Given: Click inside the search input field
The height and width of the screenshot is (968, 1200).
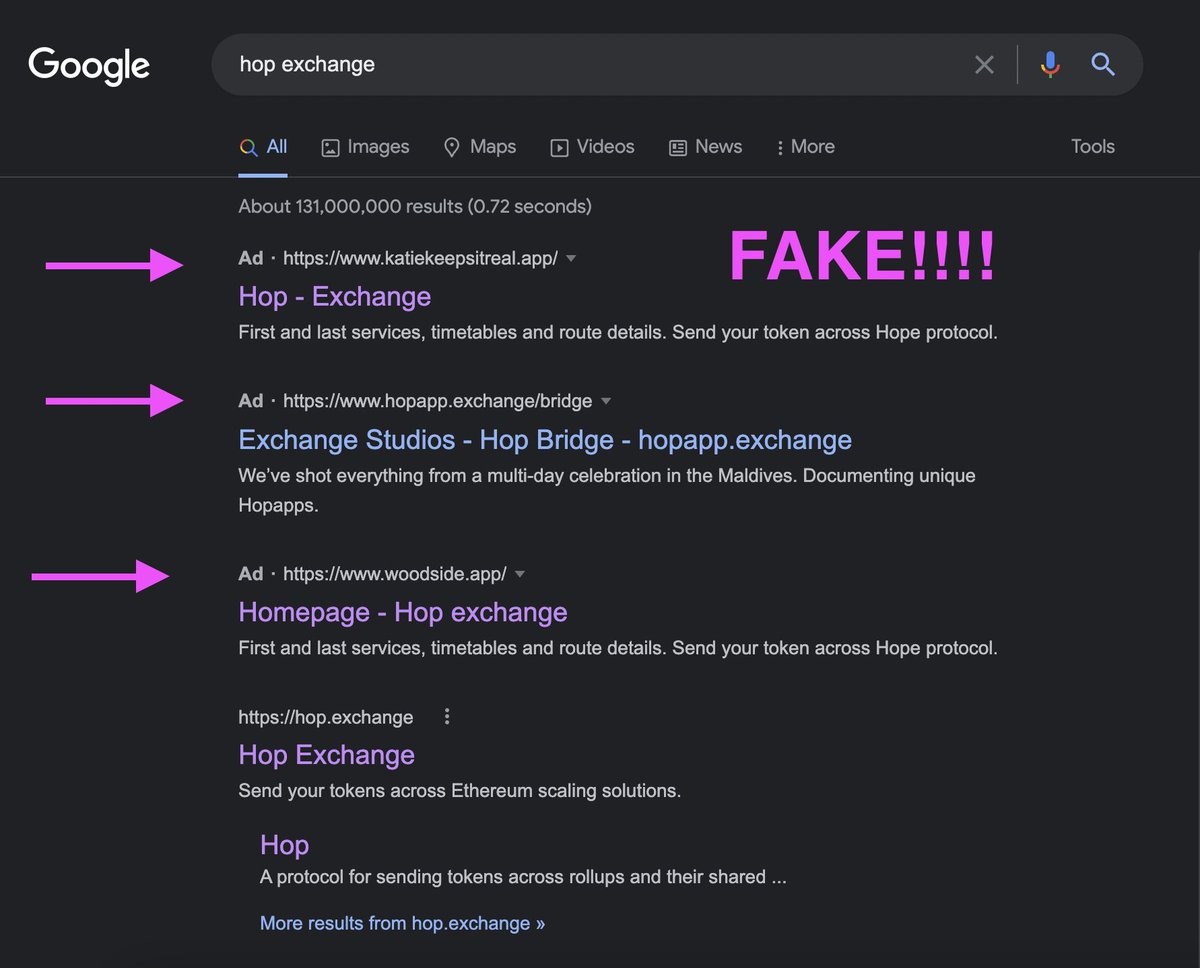Looking at the screenshot, I should [600, 64].
